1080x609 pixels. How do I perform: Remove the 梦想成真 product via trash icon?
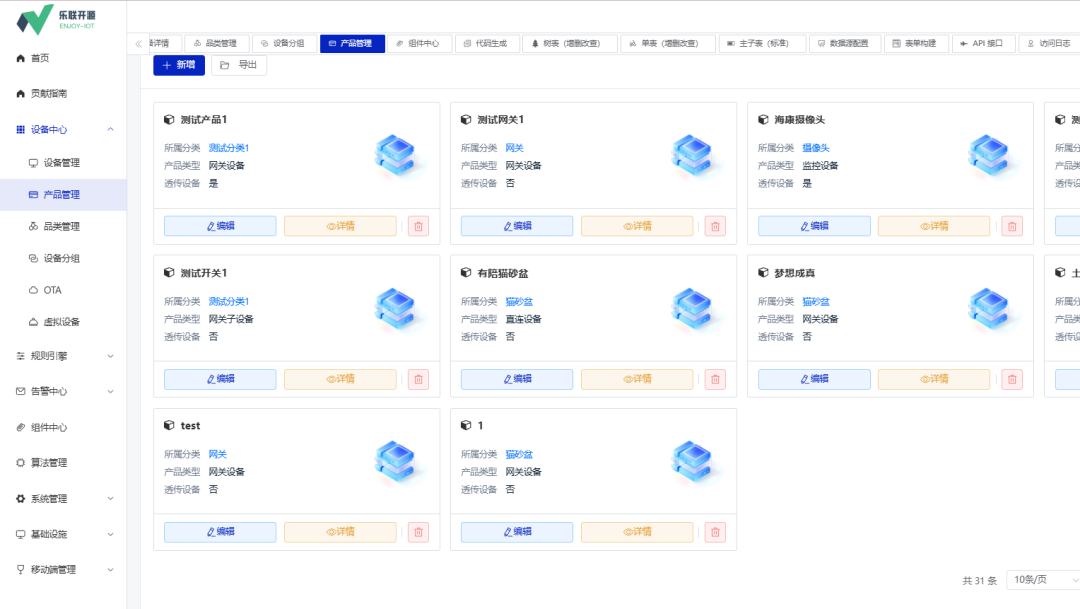tap(1012, 379)
